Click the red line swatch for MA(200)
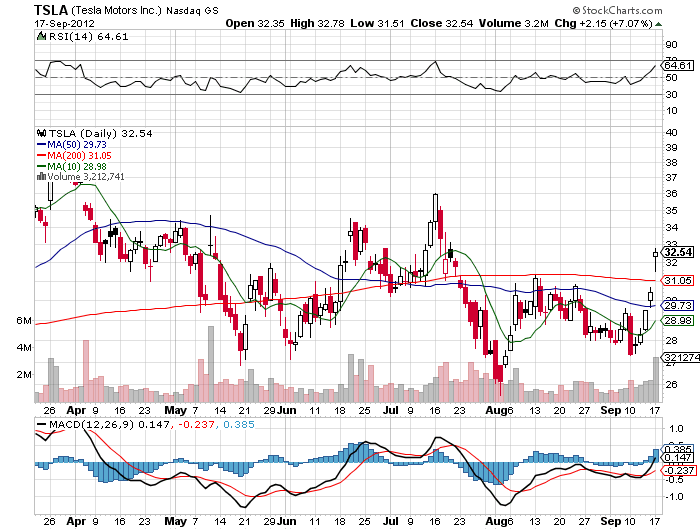This screenshot has height=530, width=700. pyautogui.click(x=42, y=155)
